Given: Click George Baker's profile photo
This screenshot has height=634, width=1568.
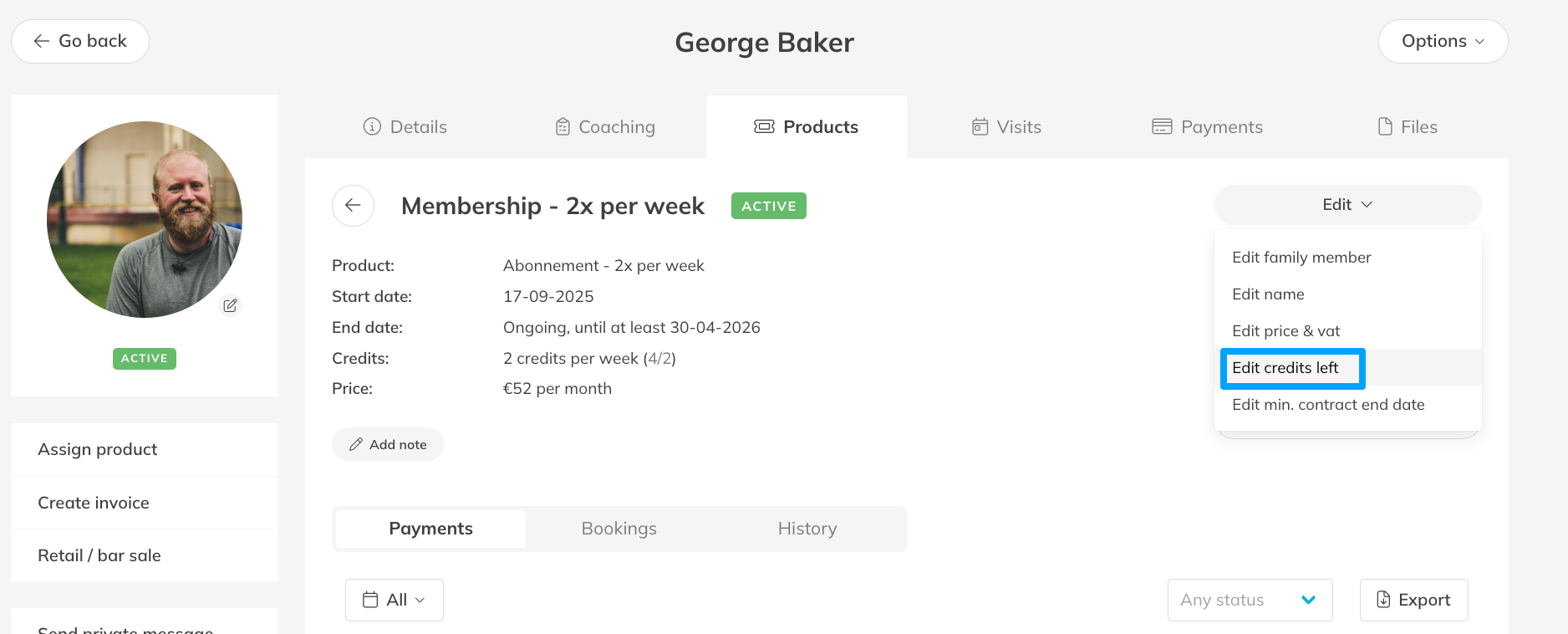Looking at the screenshot, I should [144, 219].
